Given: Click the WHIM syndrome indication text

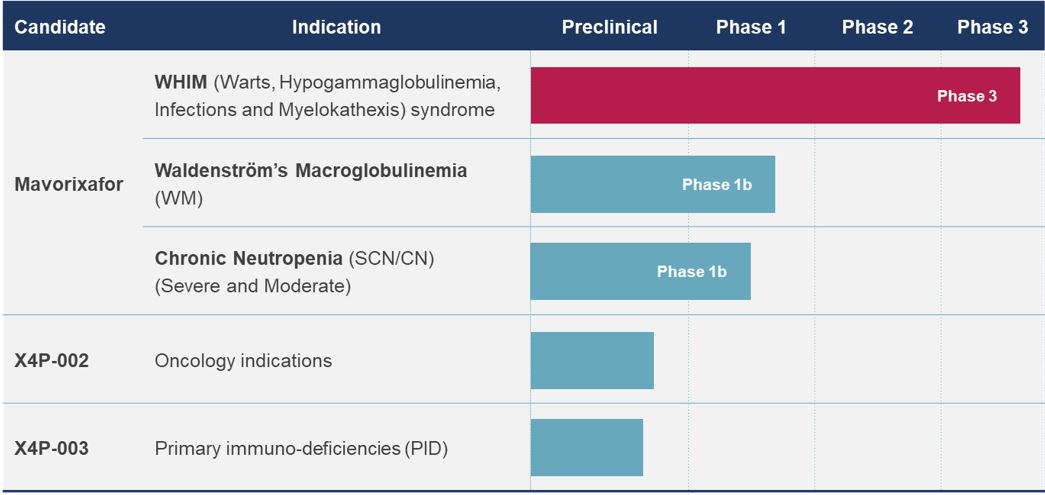Looking at the screenshot, I should coord(326,95).
